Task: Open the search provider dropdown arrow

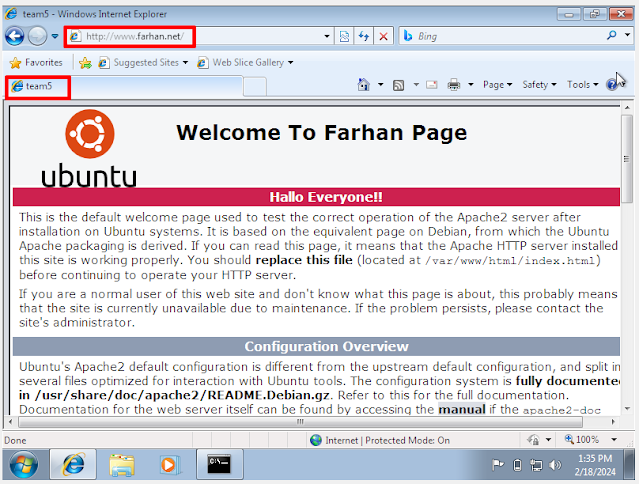Action: (627, 35)
